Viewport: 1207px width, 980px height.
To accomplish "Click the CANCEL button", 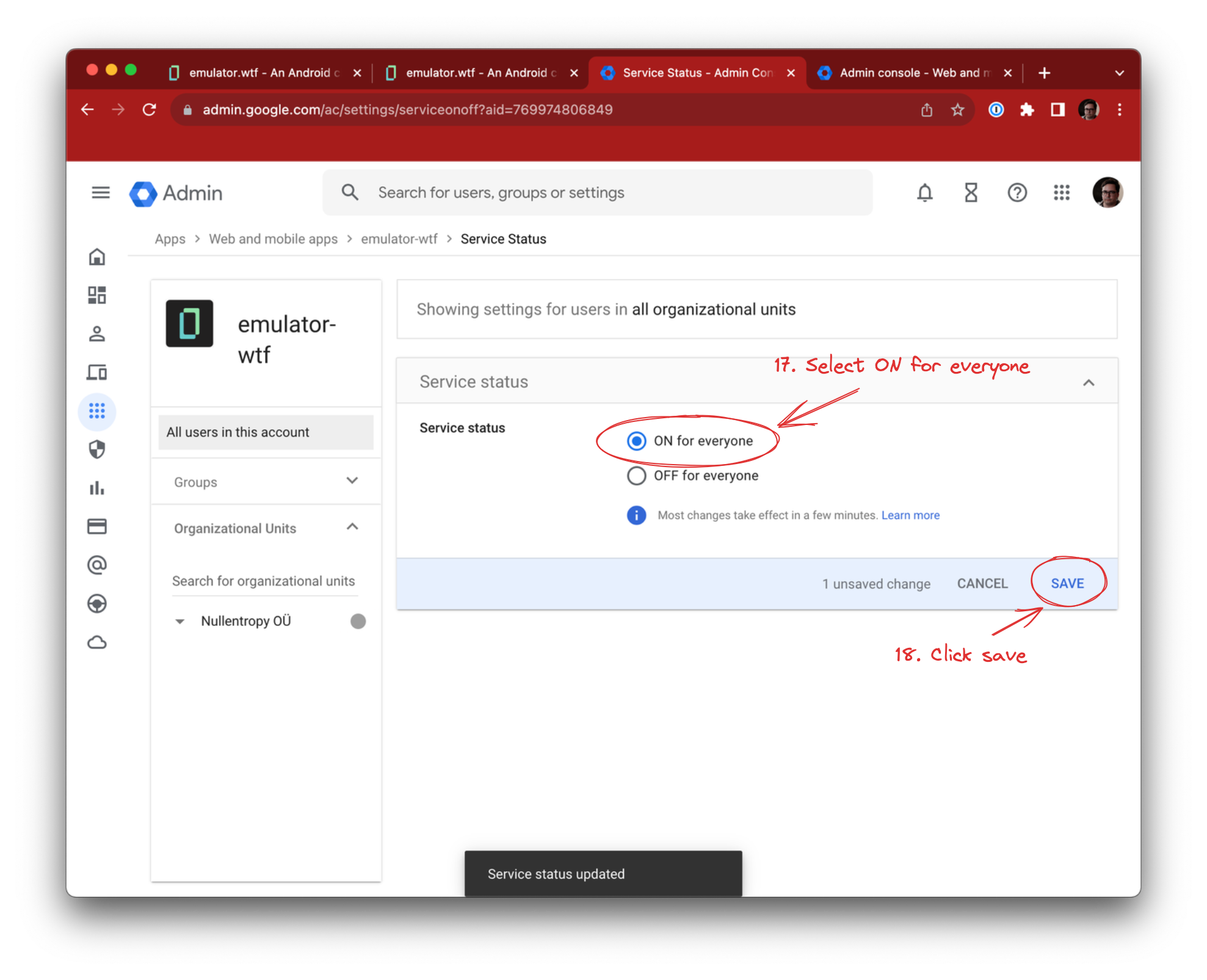I will click(x=982, y=584).
